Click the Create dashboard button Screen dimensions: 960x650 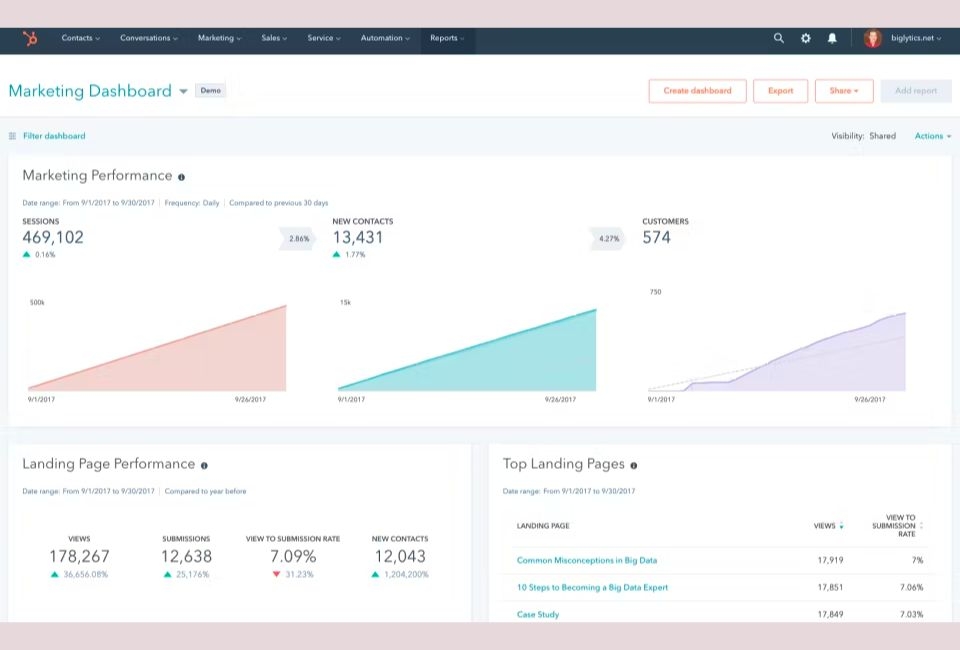[696, 90]
